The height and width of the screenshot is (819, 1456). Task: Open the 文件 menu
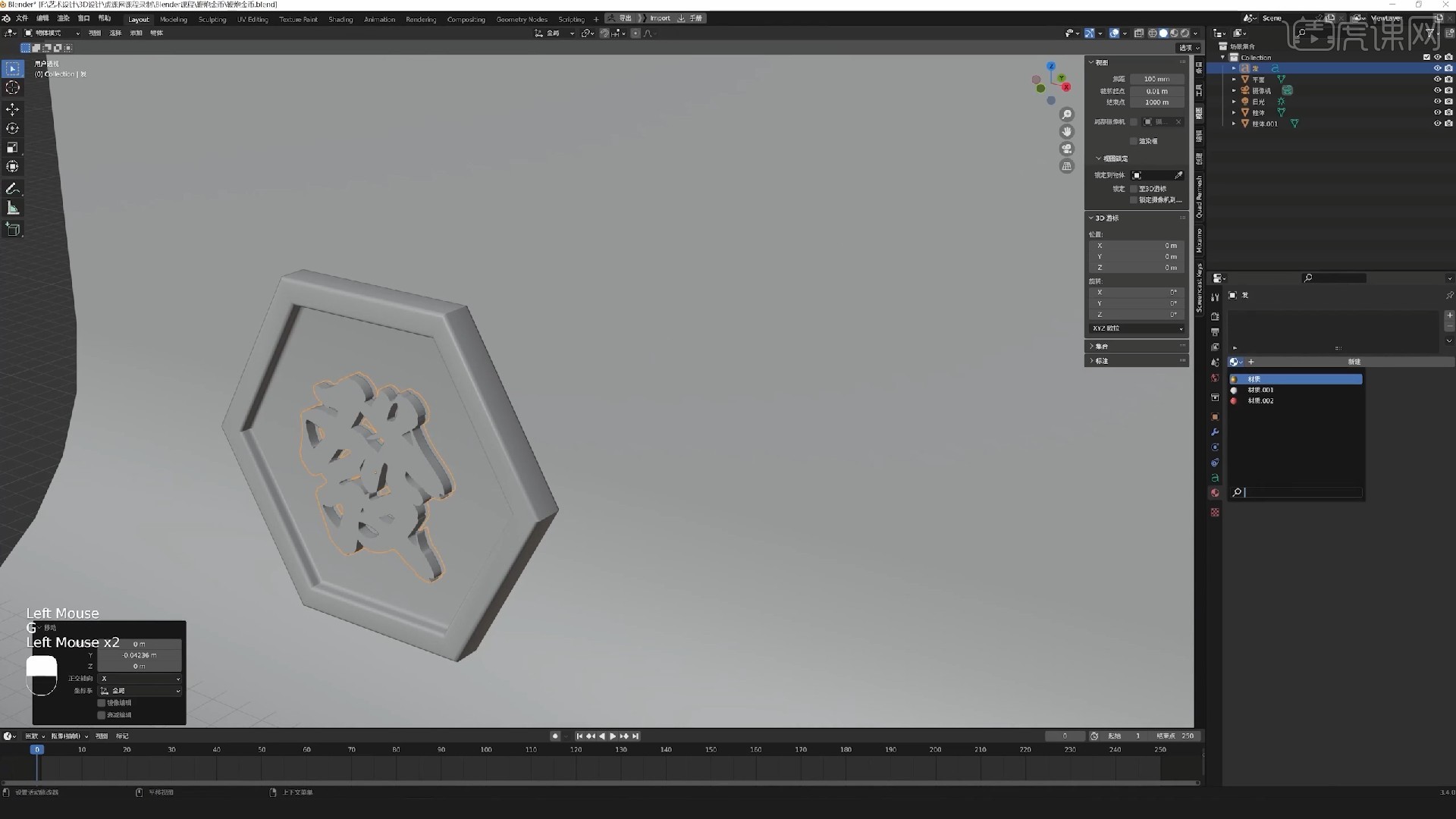point(22,18)
